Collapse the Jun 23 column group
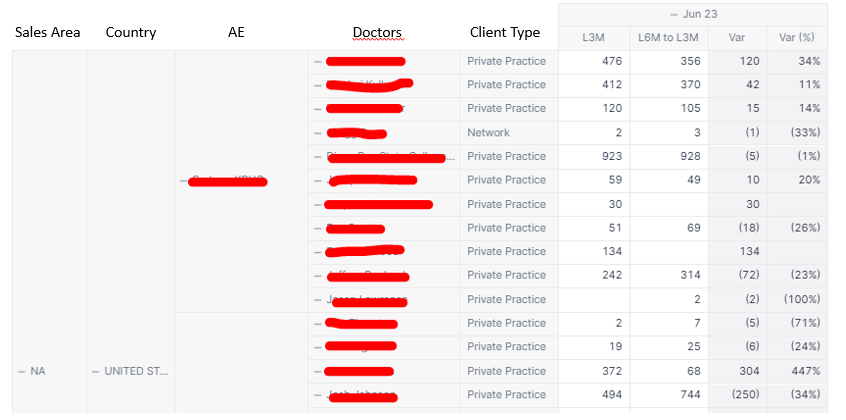This screenshot has height=420, width=846. pos(673,15)
